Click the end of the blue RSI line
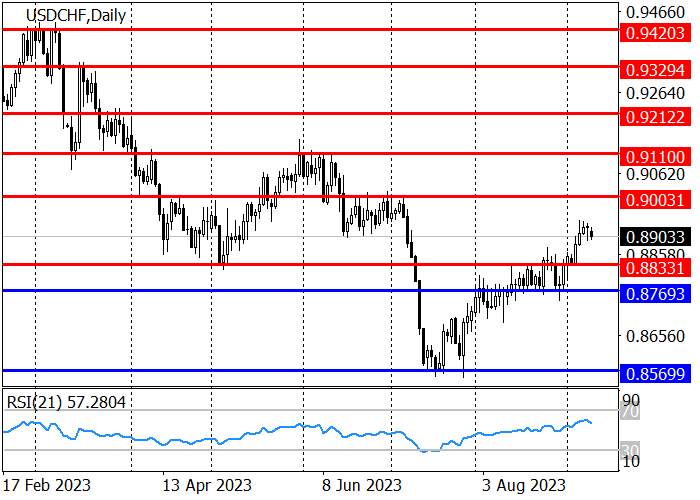 pos(592,423)
